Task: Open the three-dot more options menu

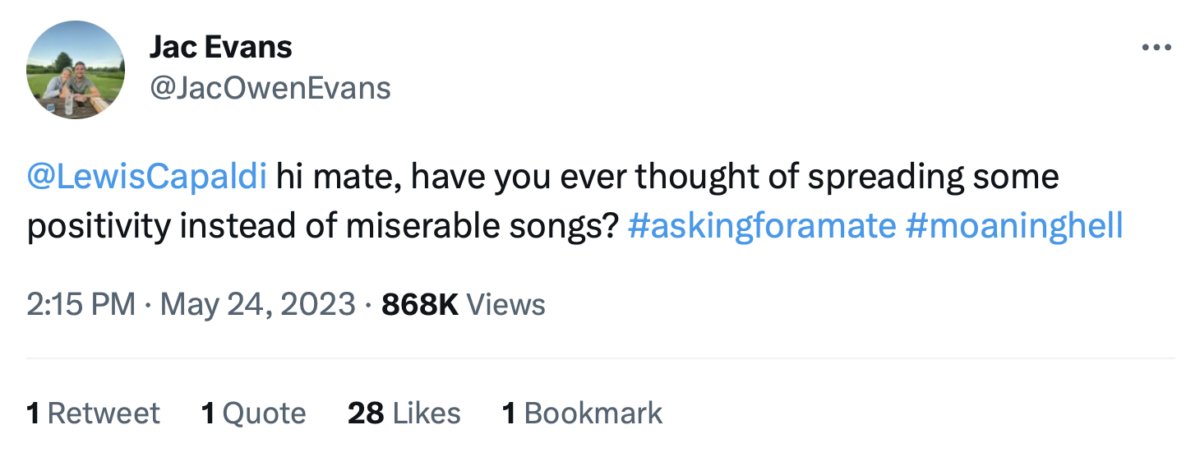Action: 1156,48
